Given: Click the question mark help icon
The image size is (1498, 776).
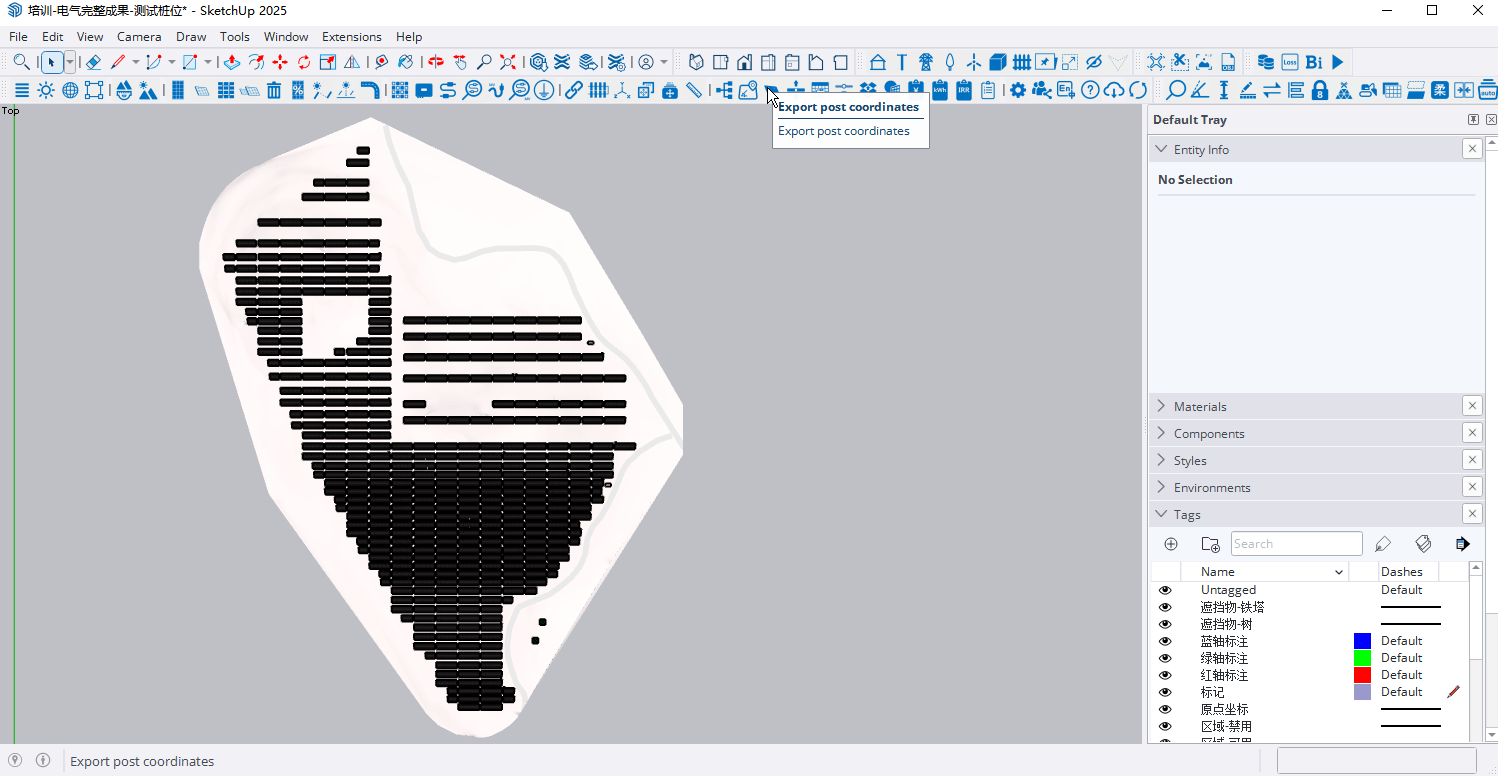Looking at the screenshot, I should coord(1090,90).
